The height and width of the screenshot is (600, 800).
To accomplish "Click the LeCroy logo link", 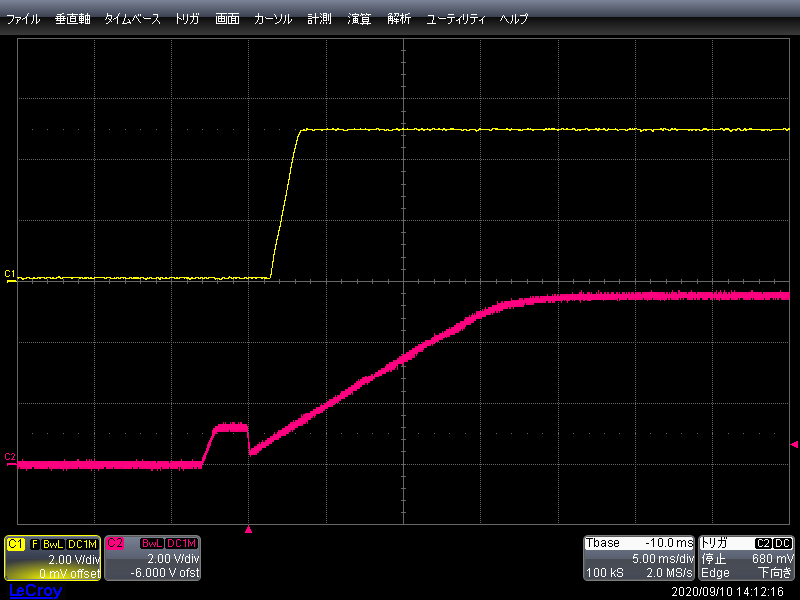I will pos(36,591).
